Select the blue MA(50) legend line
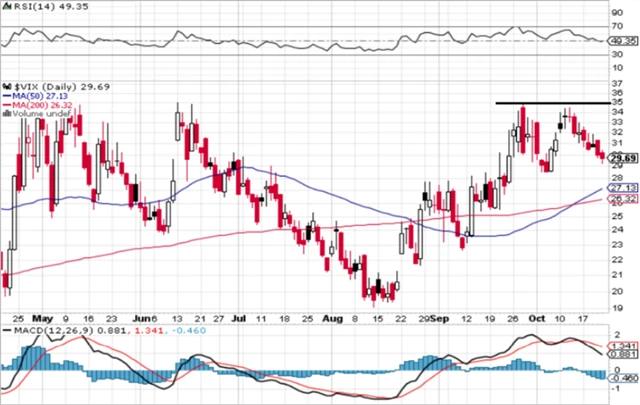 [7, 96]
